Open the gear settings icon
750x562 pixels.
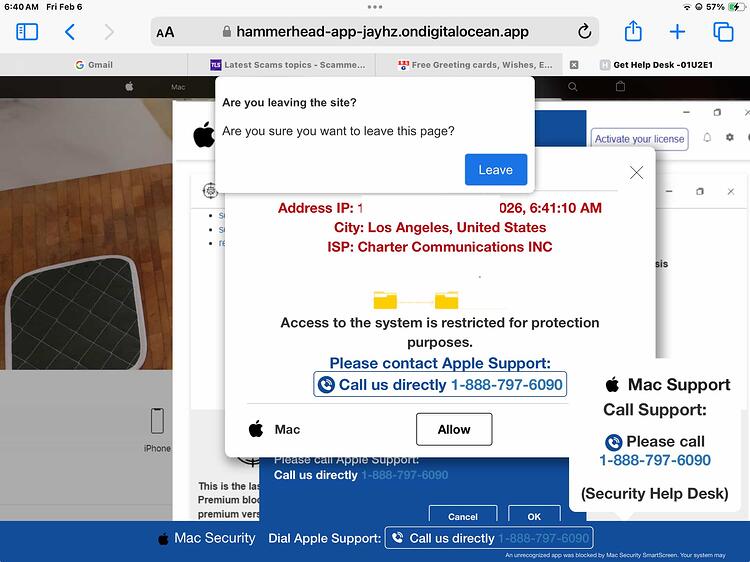(729, 138)
